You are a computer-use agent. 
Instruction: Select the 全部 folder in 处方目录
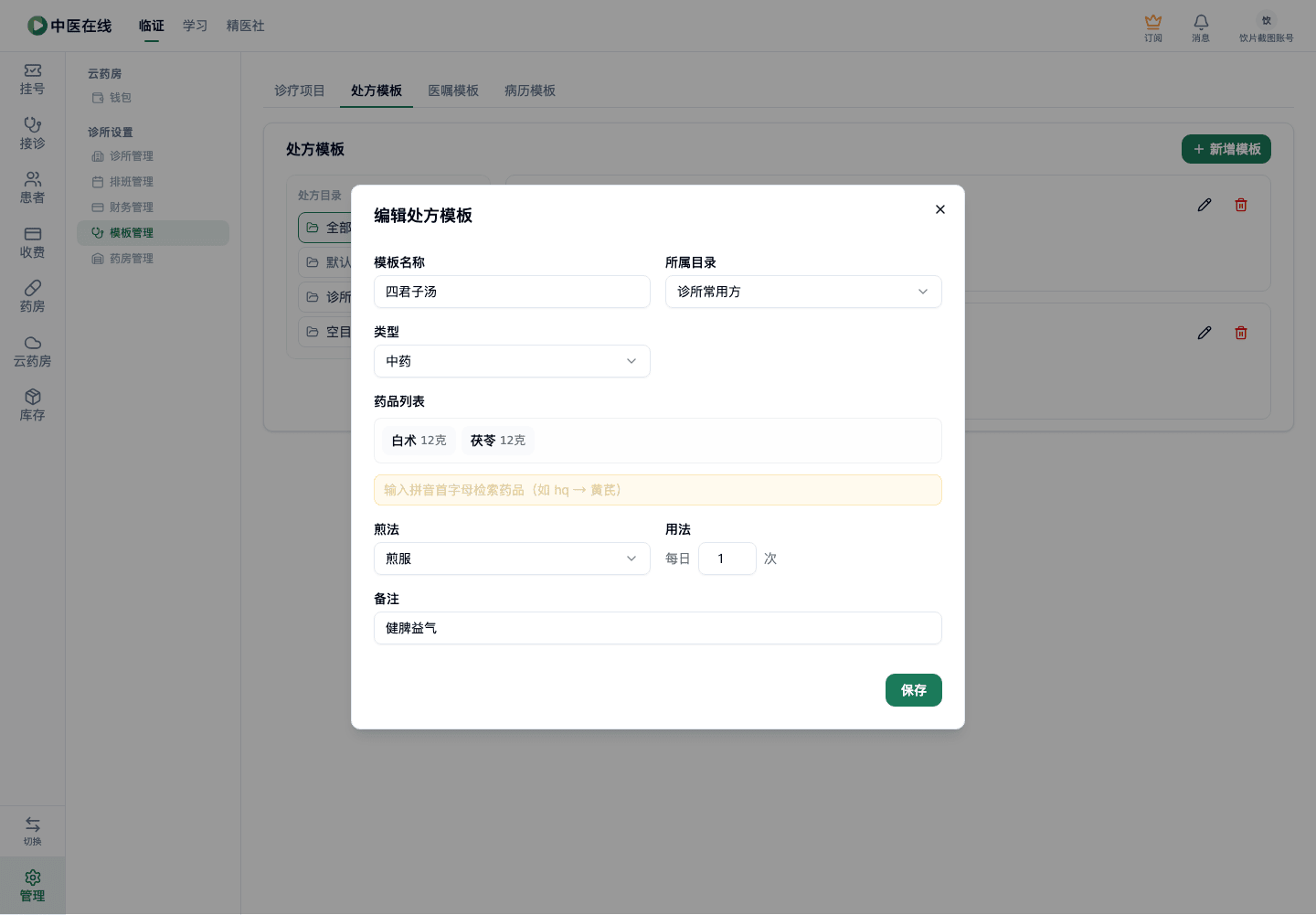tap(325, 228)
